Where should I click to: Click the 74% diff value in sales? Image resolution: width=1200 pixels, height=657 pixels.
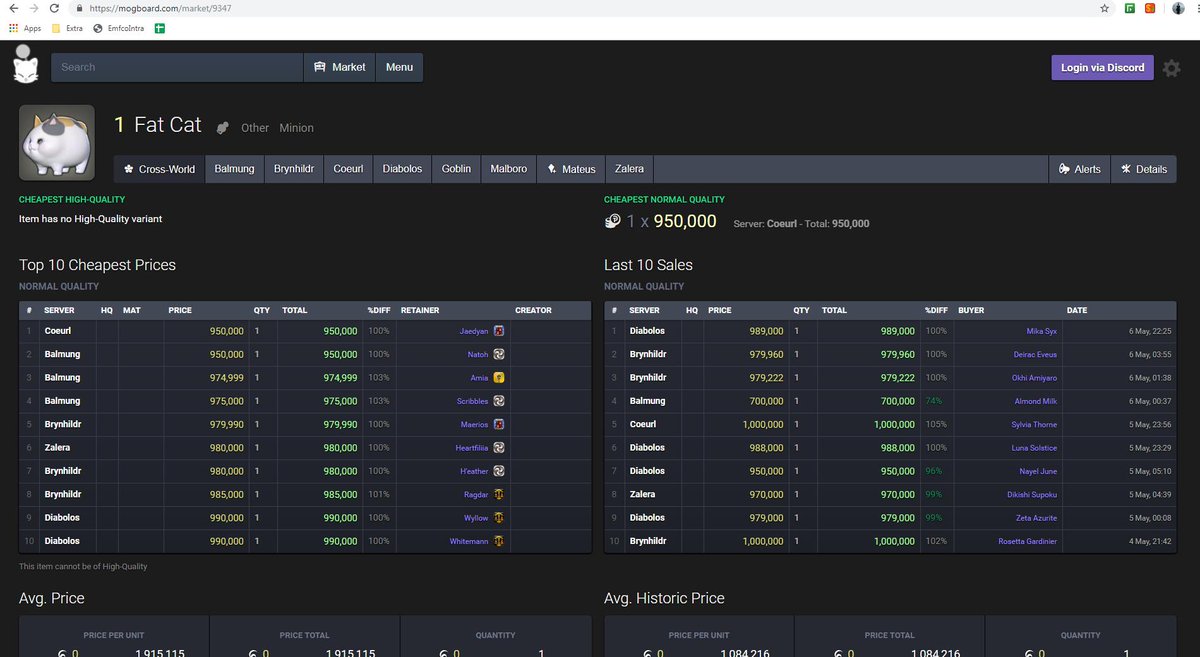(934, 401)
